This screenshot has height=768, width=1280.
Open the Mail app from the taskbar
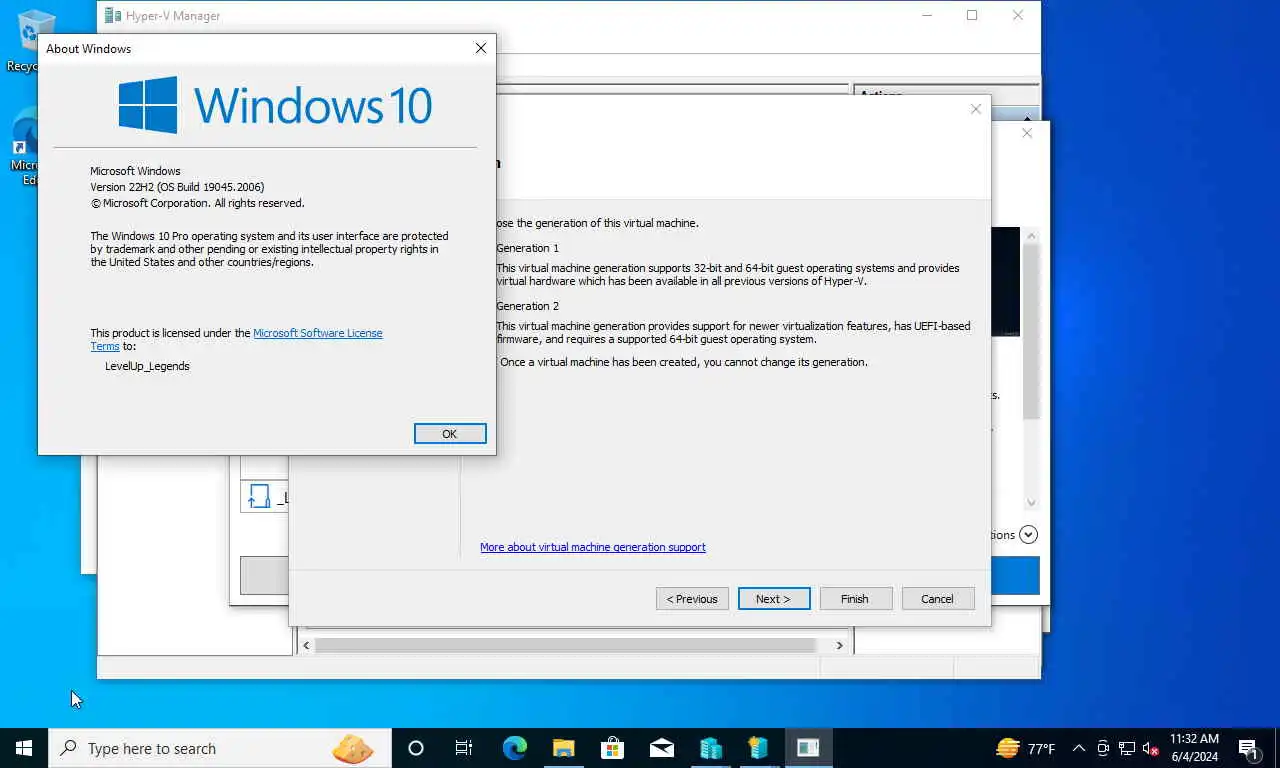tap(661, 748)
